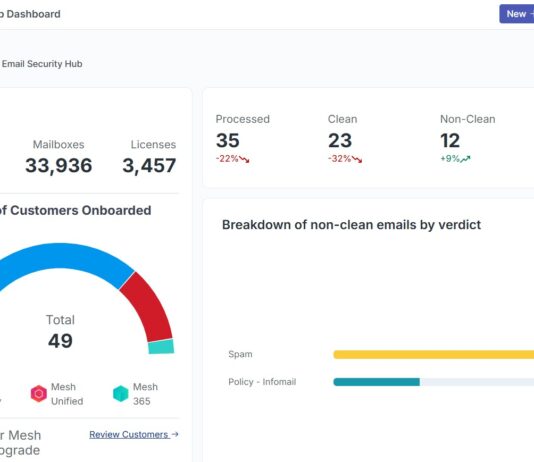Click the Customers Onboarded heading
The width and height of the screenshot is (534, 462).
pyautogui.click(x=81, y=210)
